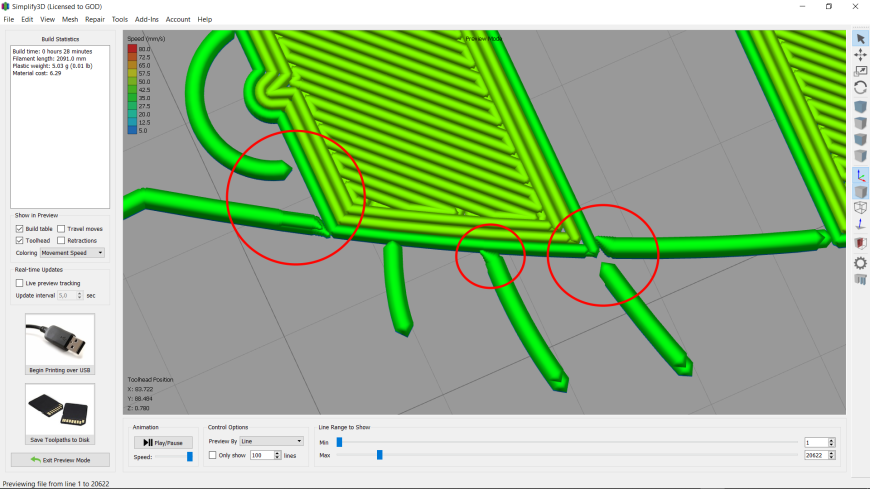Toggle the solid model display icon
The image size is (870, 489).
pyautogui.click(x=861, y=191)
